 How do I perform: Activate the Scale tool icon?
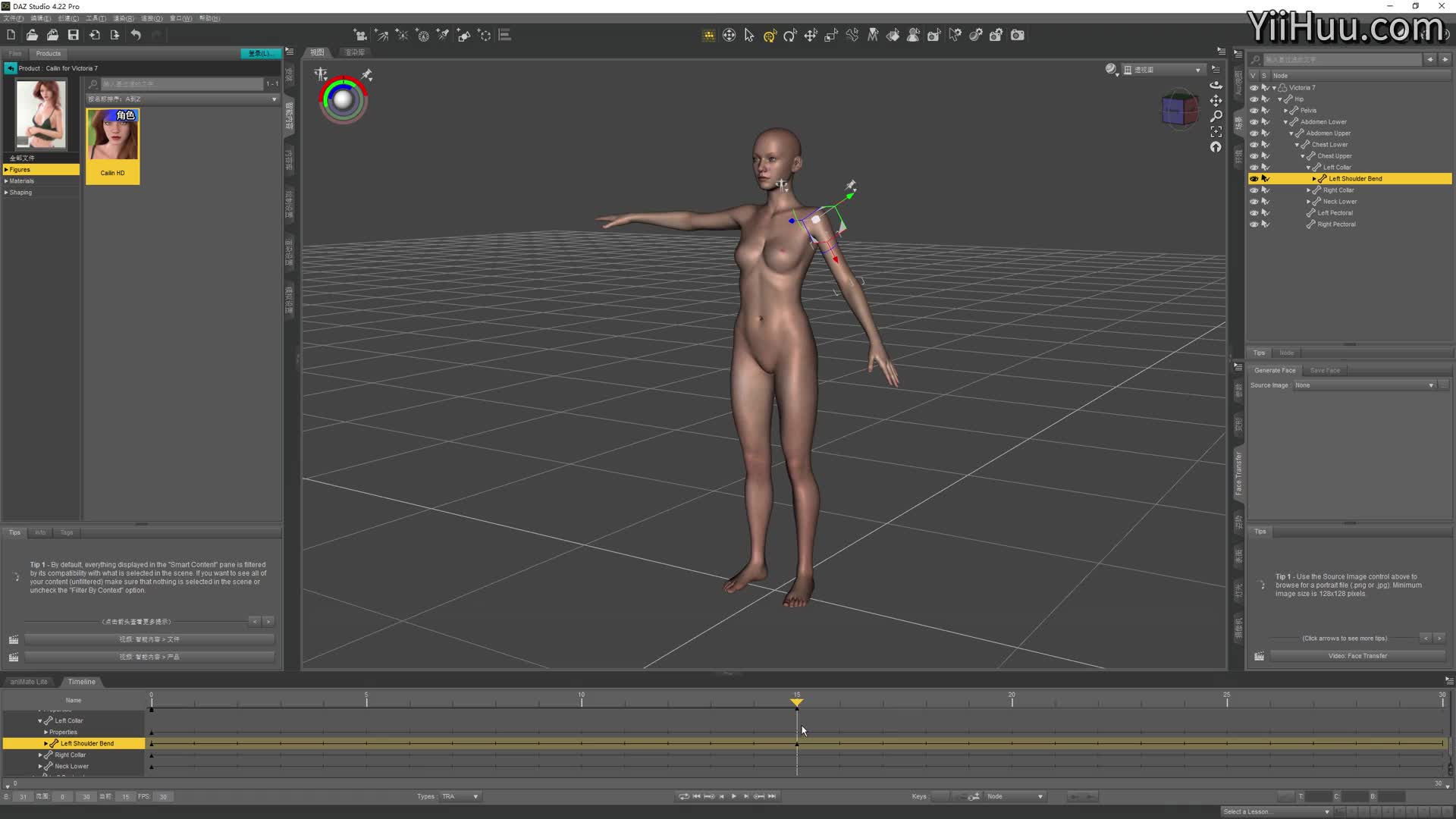tap(831, 35)
